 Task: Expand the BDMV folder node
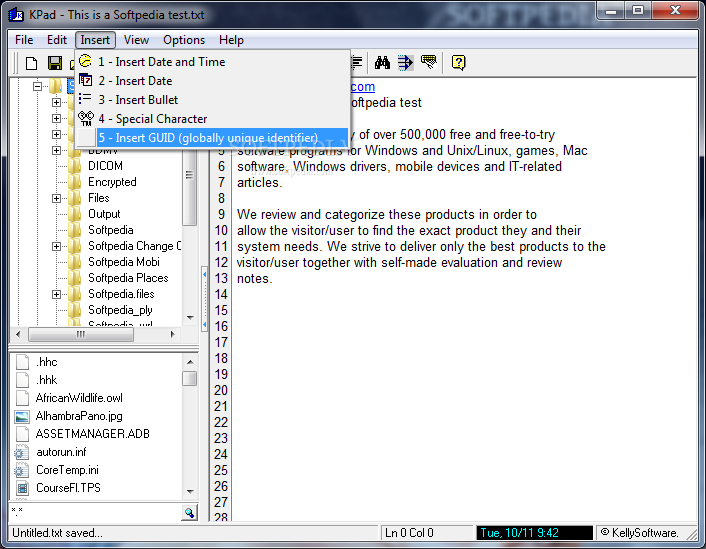point(56,150)
